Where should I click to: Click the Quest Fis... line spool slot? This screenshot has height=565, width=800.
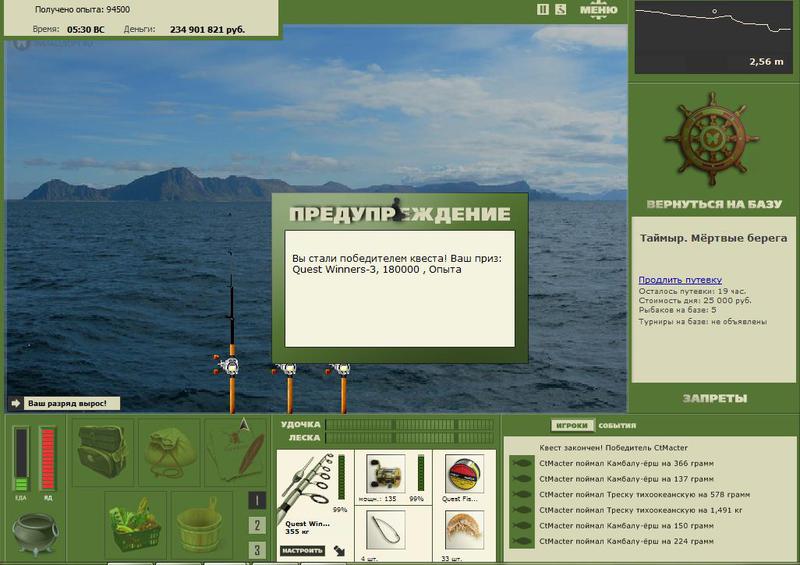point(464,478)
